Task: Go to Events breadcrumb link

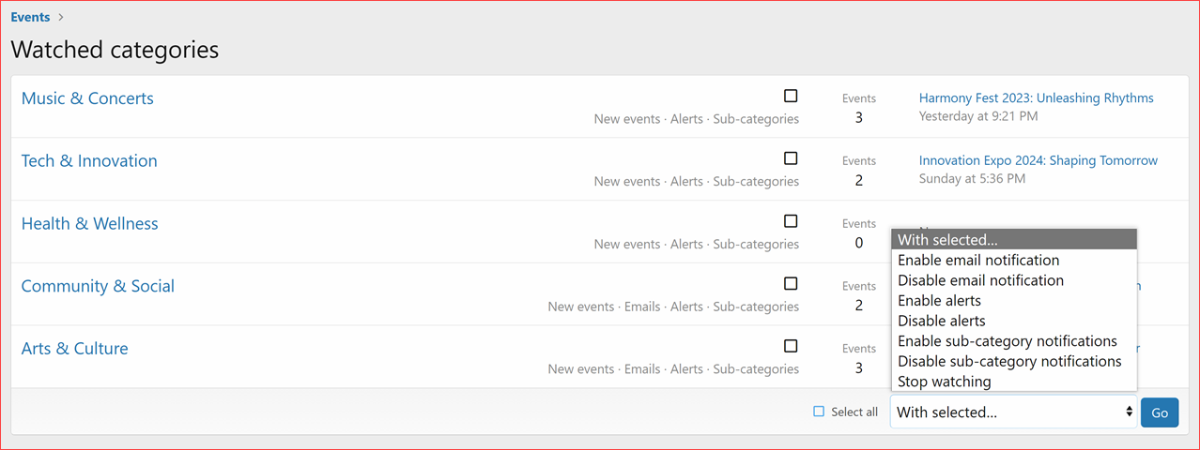Action: (30, 17)
